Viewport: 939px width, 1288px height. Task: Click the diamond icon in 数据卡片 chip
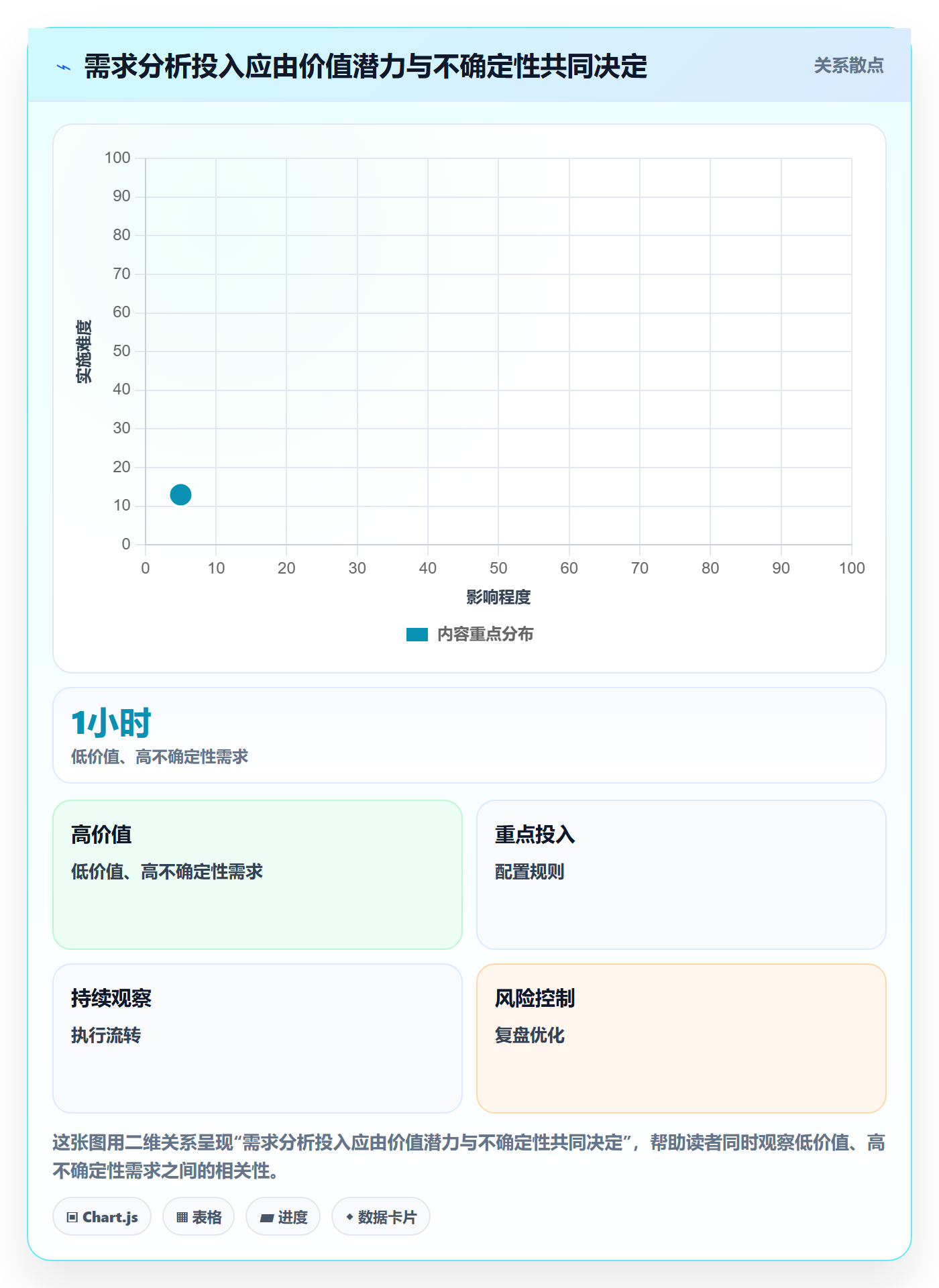coord(349,1217)
